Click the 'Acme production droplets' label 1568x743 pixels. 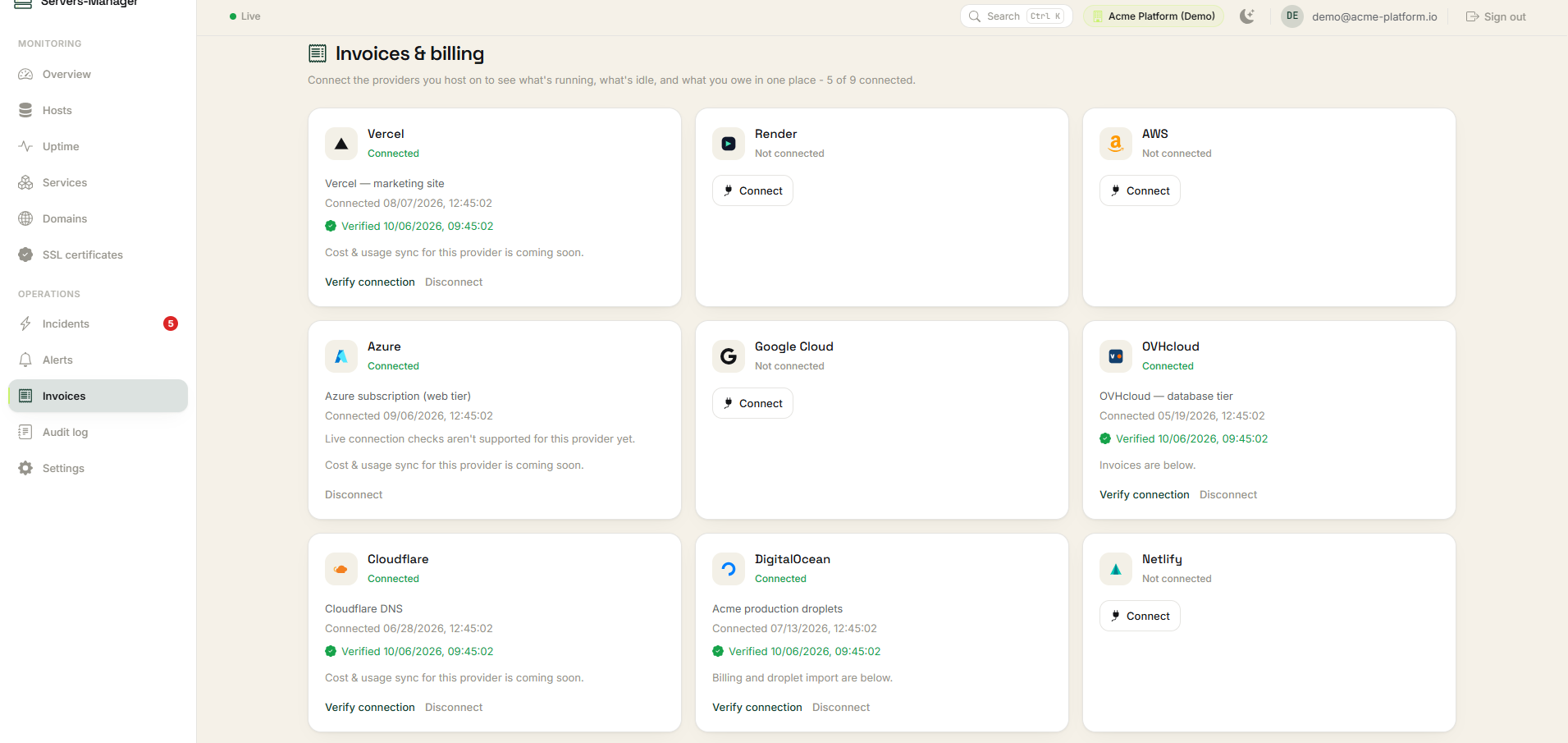[x=777, y=608]
